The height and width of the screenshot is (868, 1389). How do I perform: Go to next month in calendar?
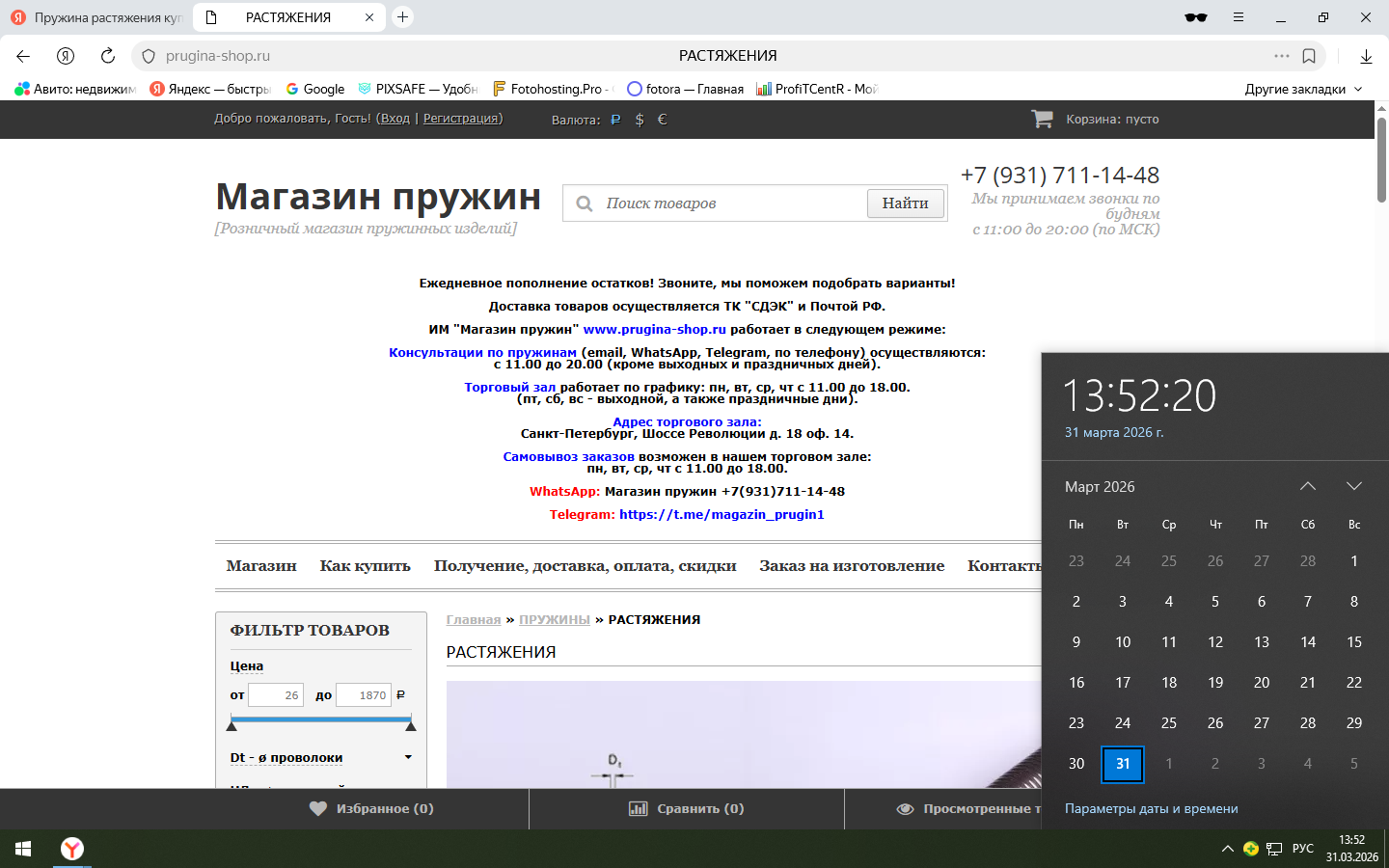coord(1354,486)
